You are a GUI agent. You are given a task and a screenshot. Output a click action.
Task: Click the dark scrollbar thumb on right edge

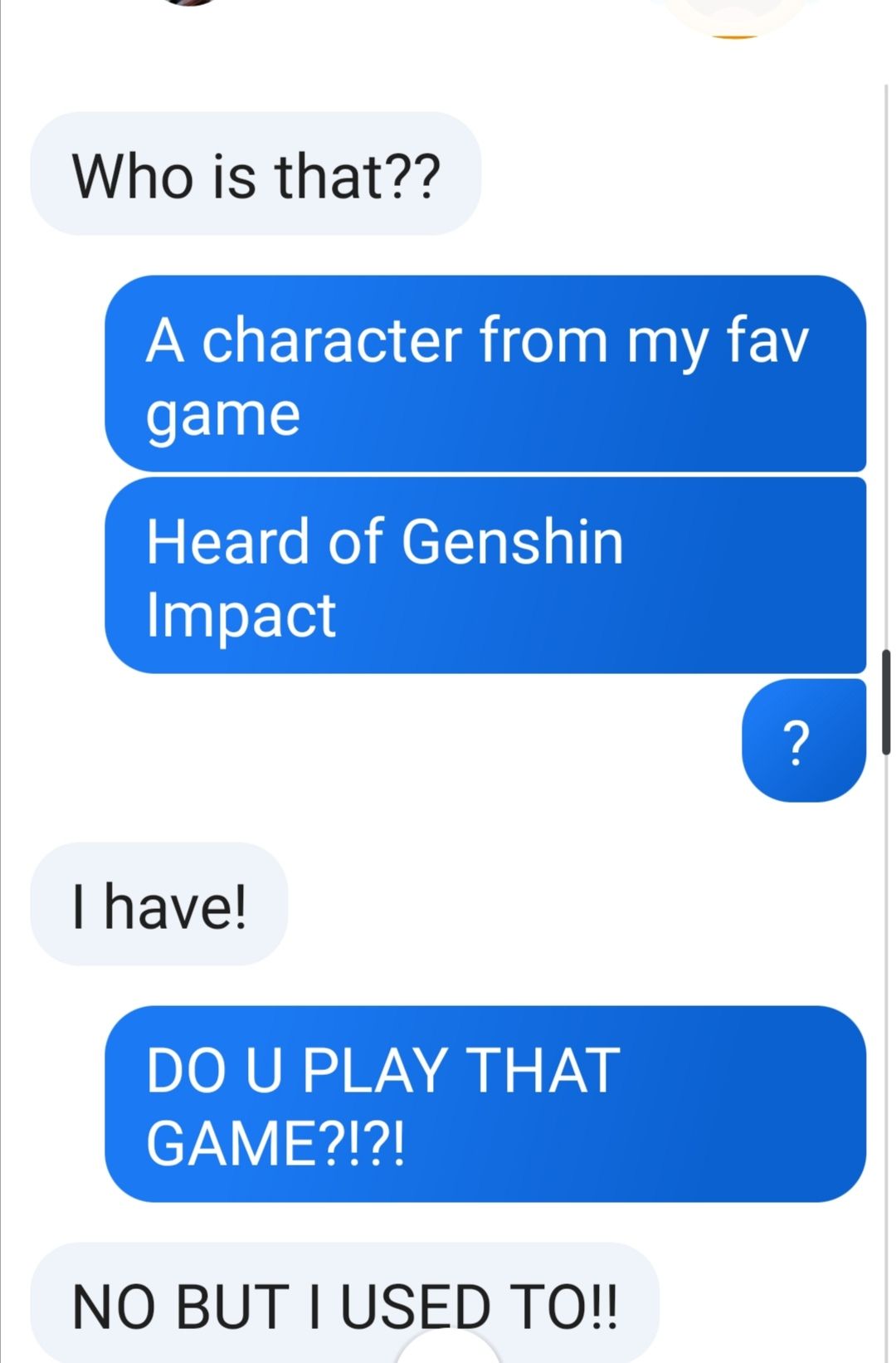pos(886,701)
